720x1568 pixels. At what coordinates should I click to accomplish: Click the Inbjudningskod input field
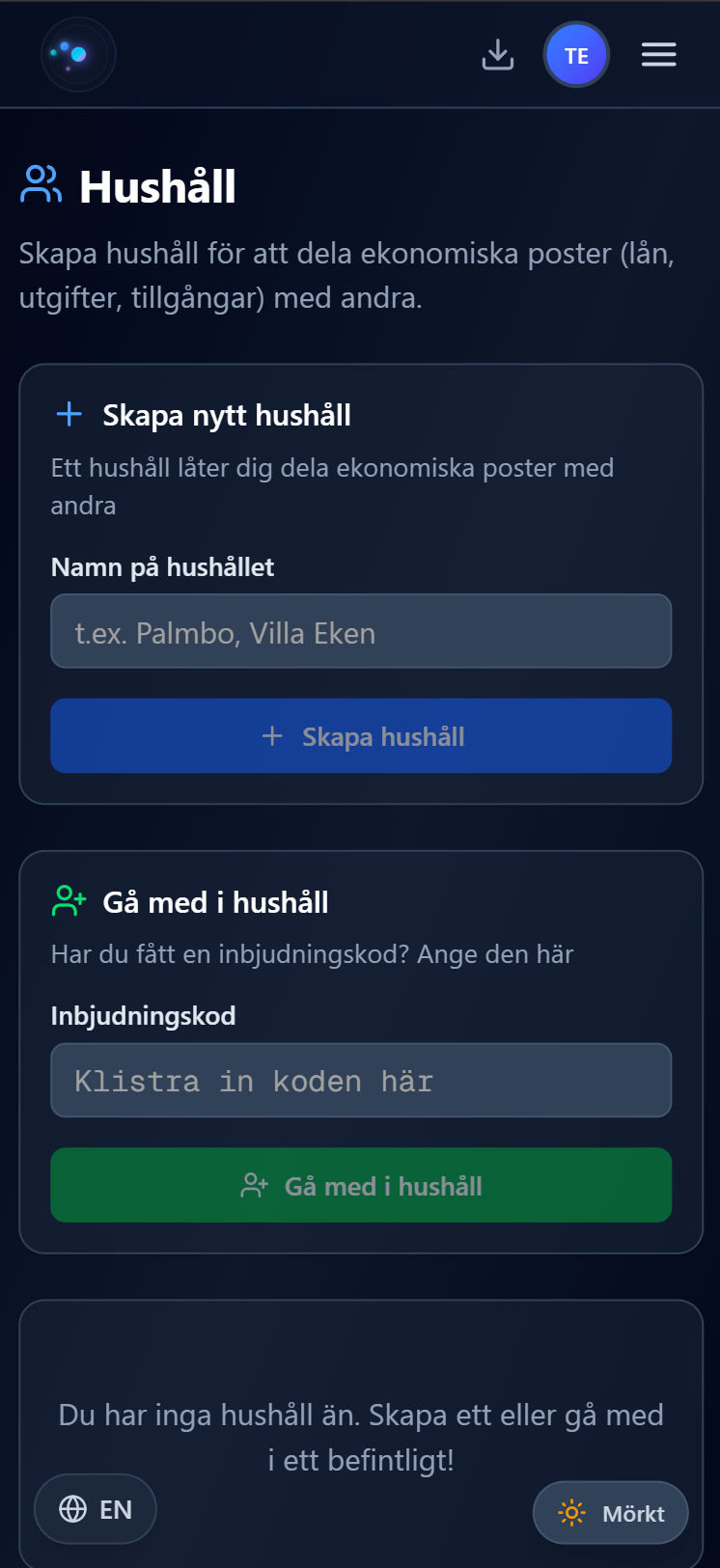click(361, 1080)
